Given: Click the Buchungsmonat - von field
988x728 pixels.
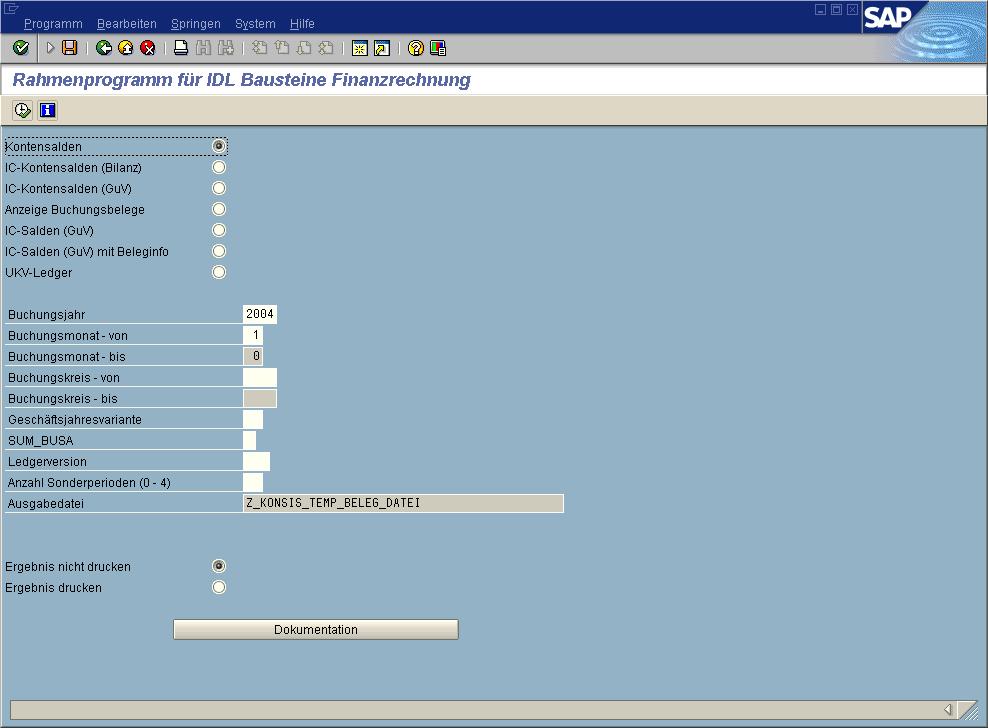Looking at the screenshot, I should click(x=253, y=335).
